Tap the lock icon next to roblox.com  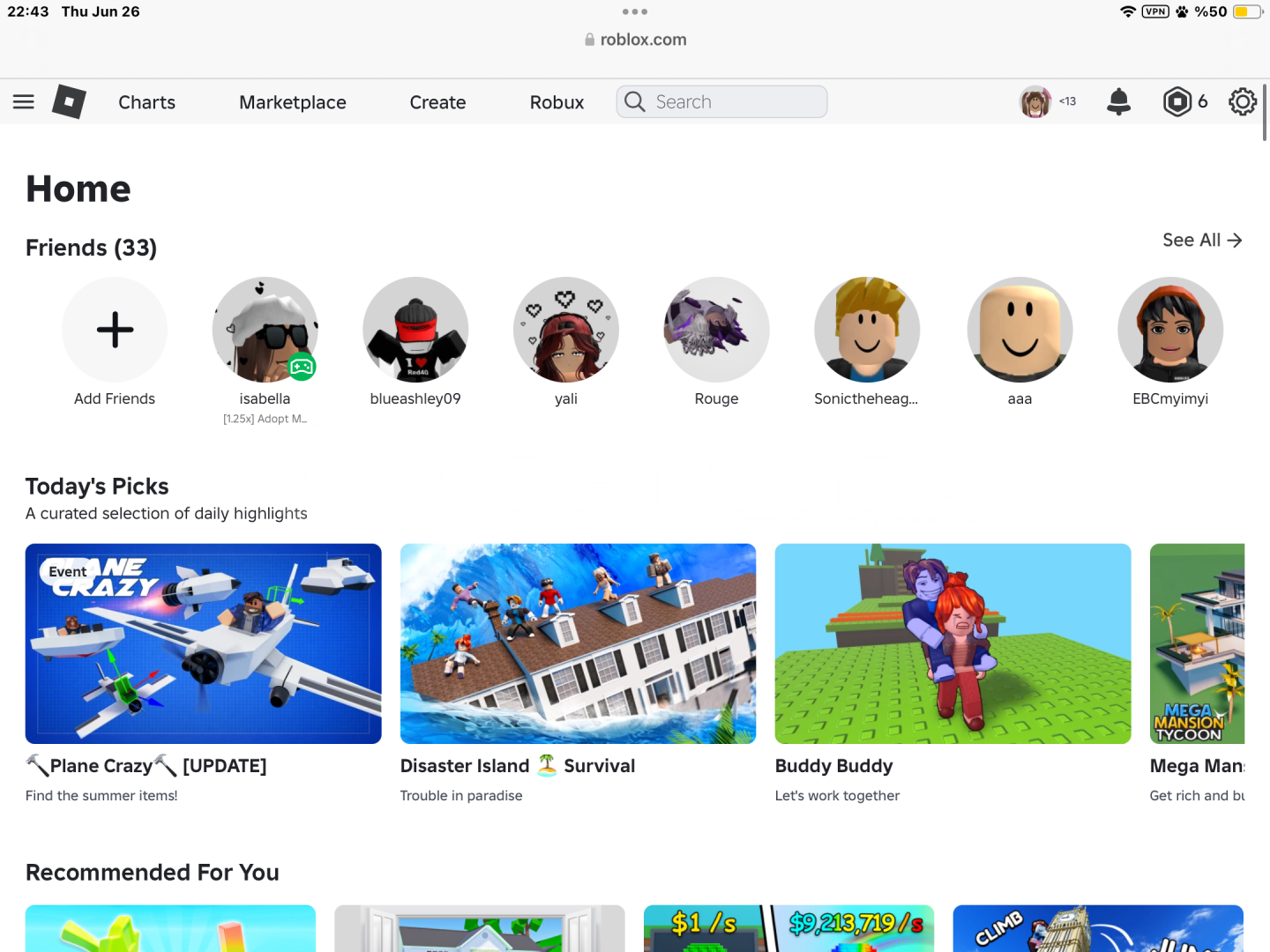[589, 40]
